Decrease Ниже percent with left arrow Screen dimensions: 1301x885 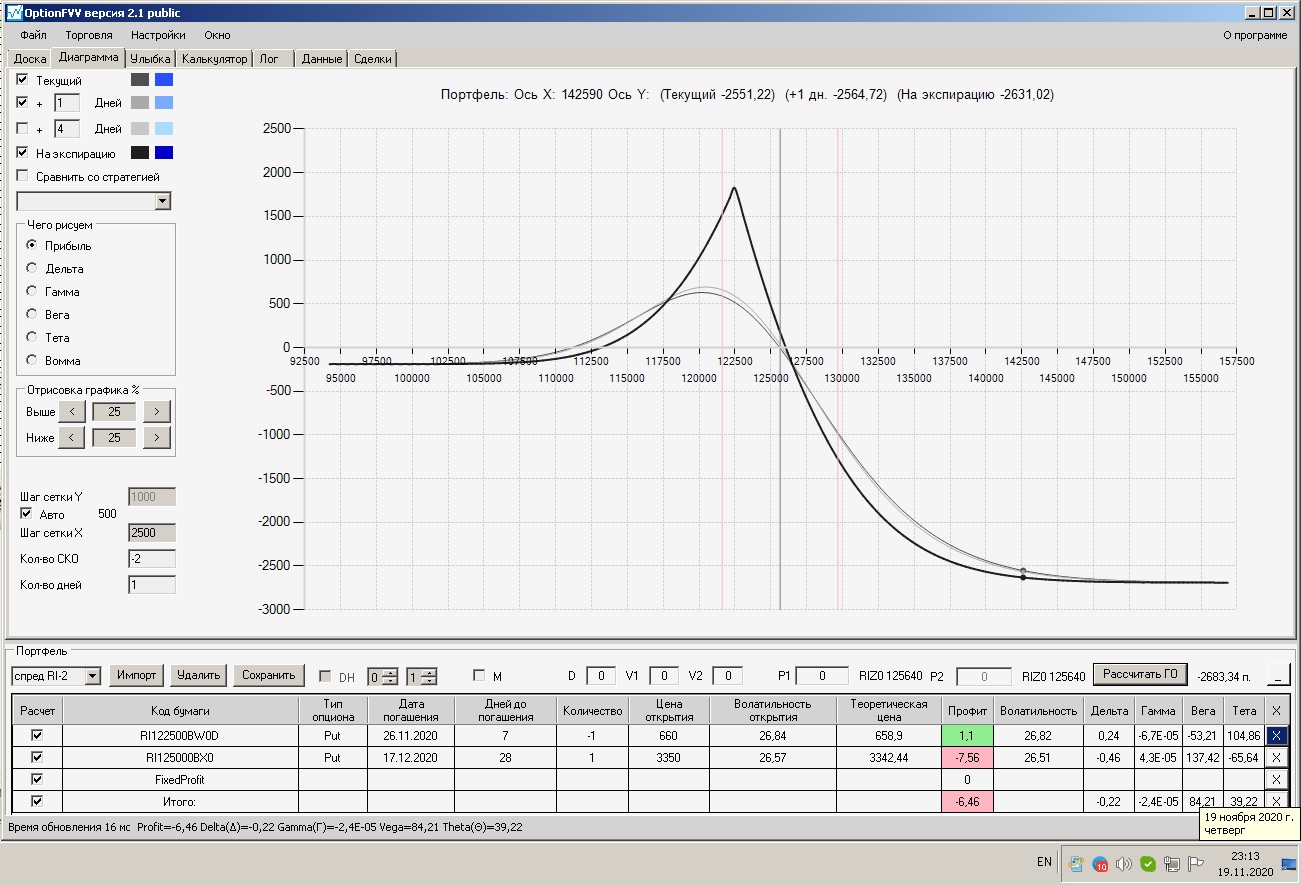pos(71,438)
